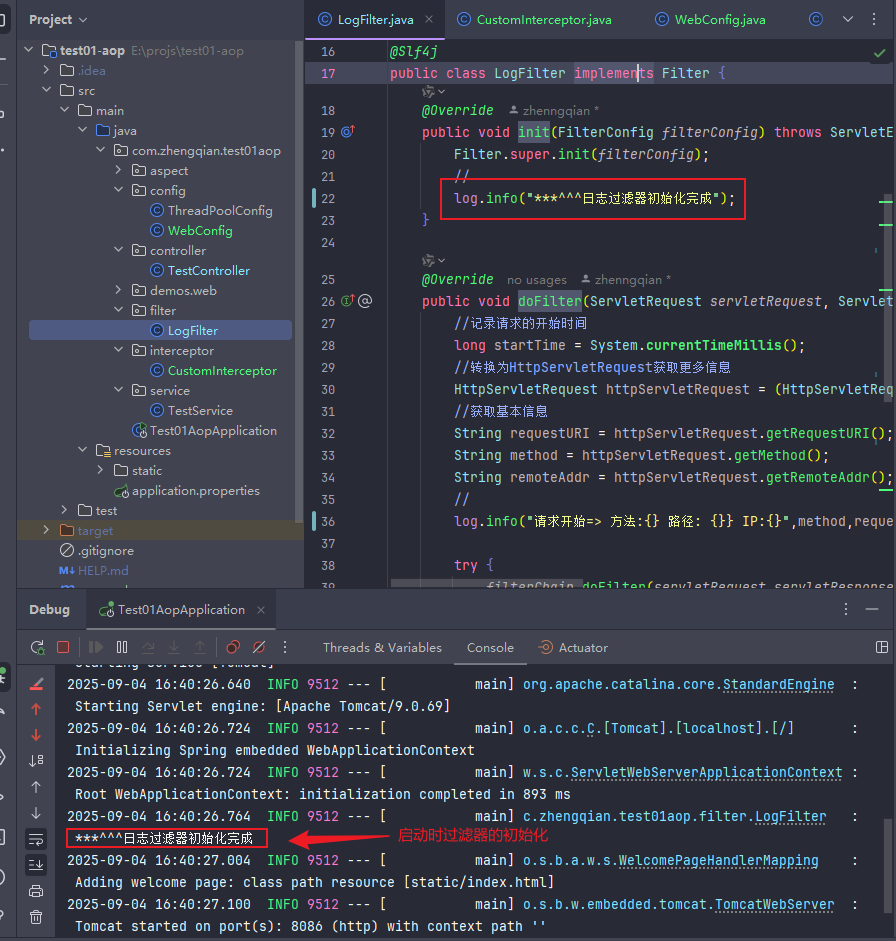Open the WelcomePageHandlerMapping link in console

(718, 860)
